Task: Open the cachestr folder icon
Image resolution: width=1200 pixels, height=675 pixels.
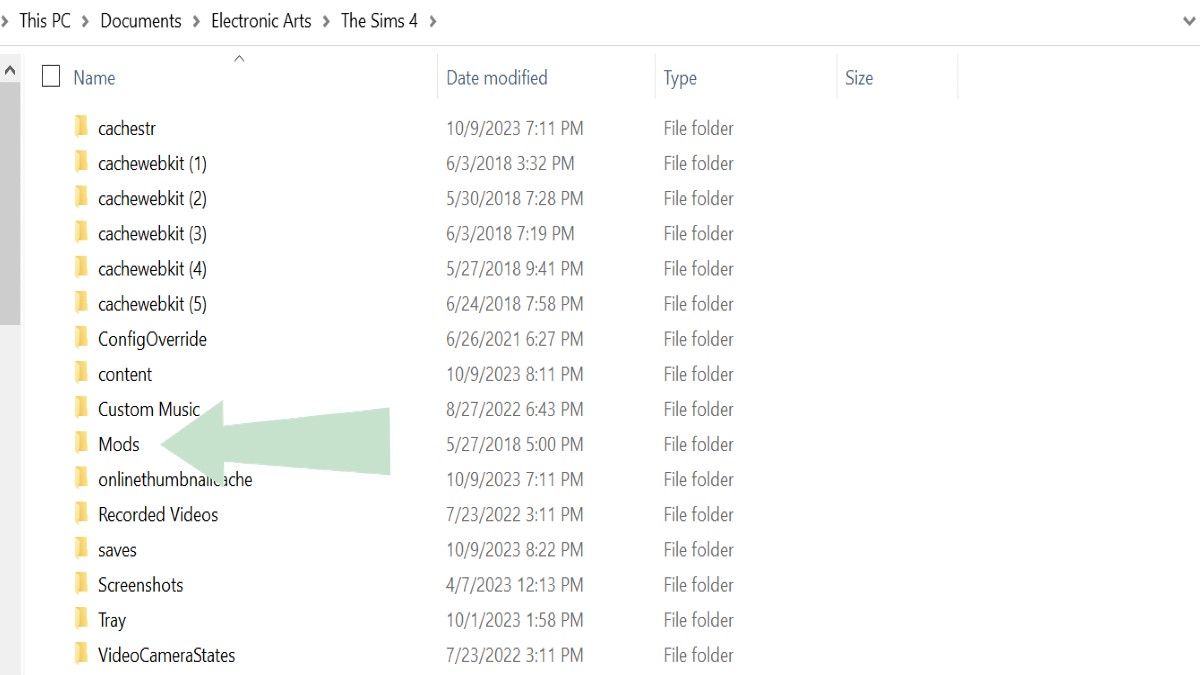Action: point(82,128)
